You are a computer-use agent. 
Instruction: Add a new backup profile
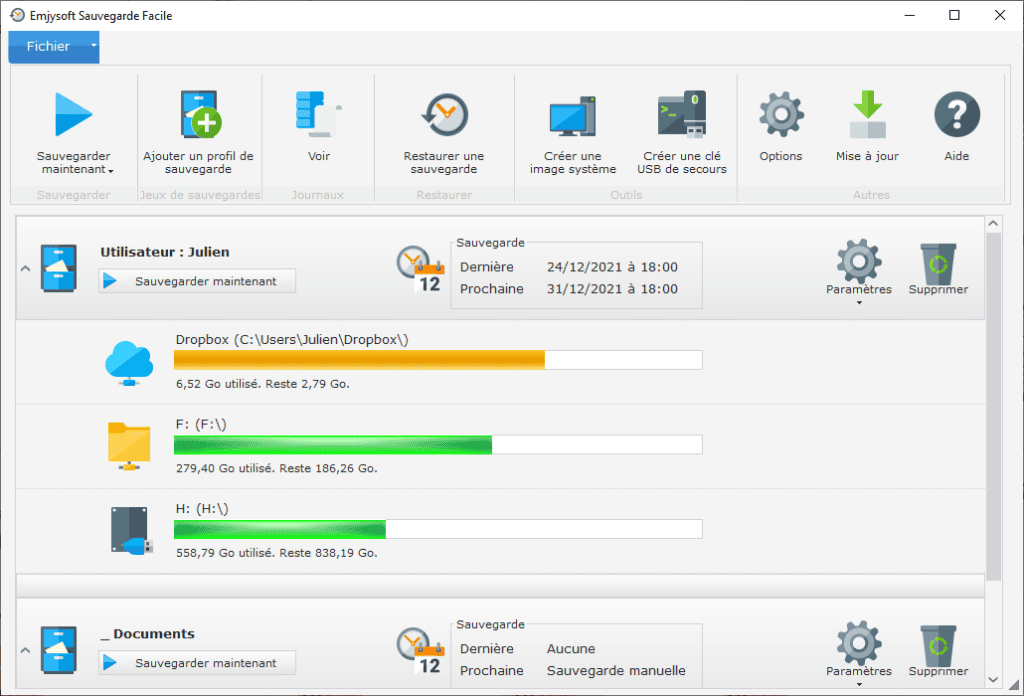(x=198, y=130)
